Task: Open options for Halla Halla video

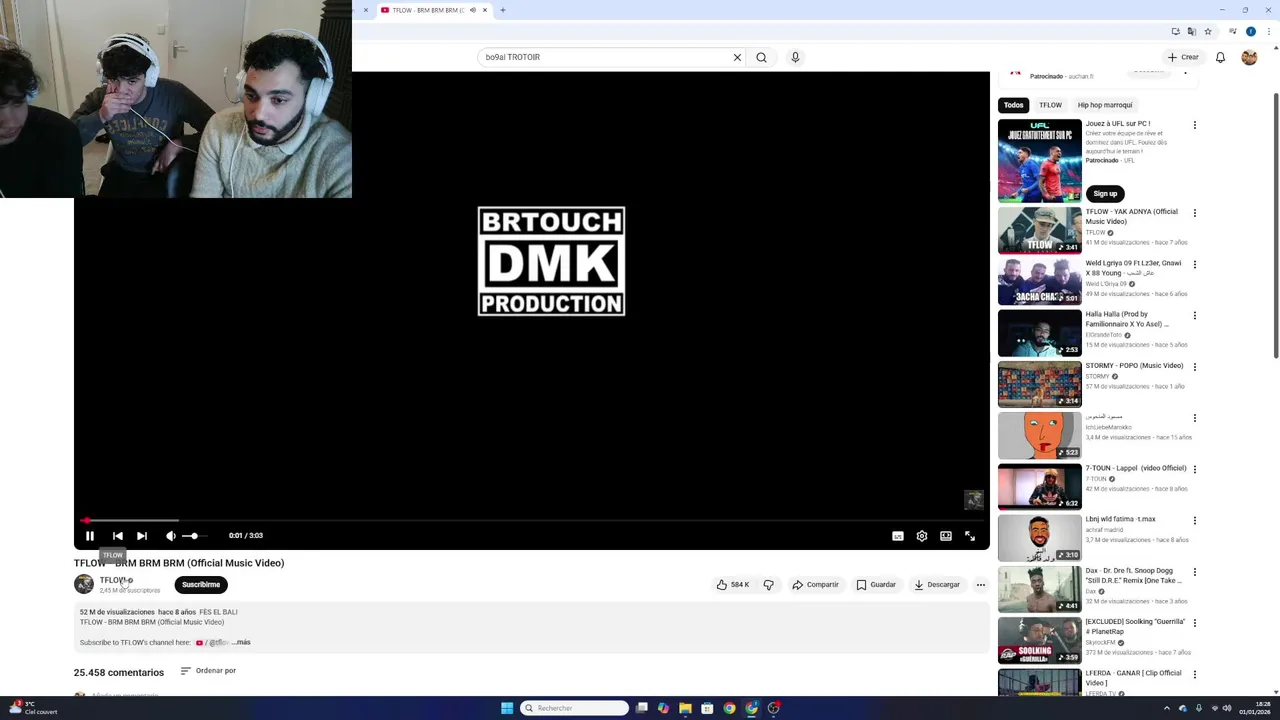Action: click(x=1194, y=315)
